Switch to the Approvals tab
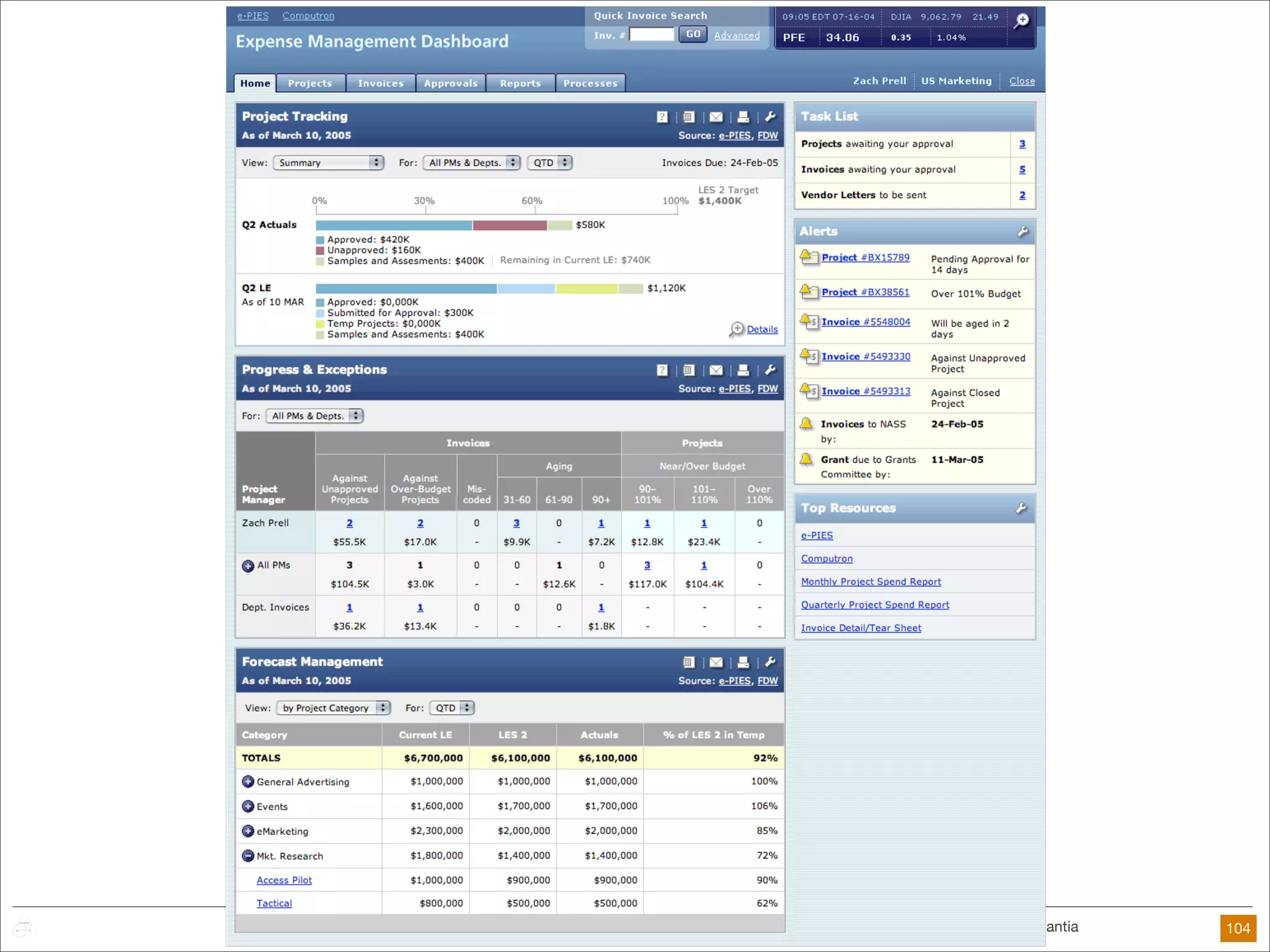The width and height of the screenshot is (1270, 952). click(451, 83)
